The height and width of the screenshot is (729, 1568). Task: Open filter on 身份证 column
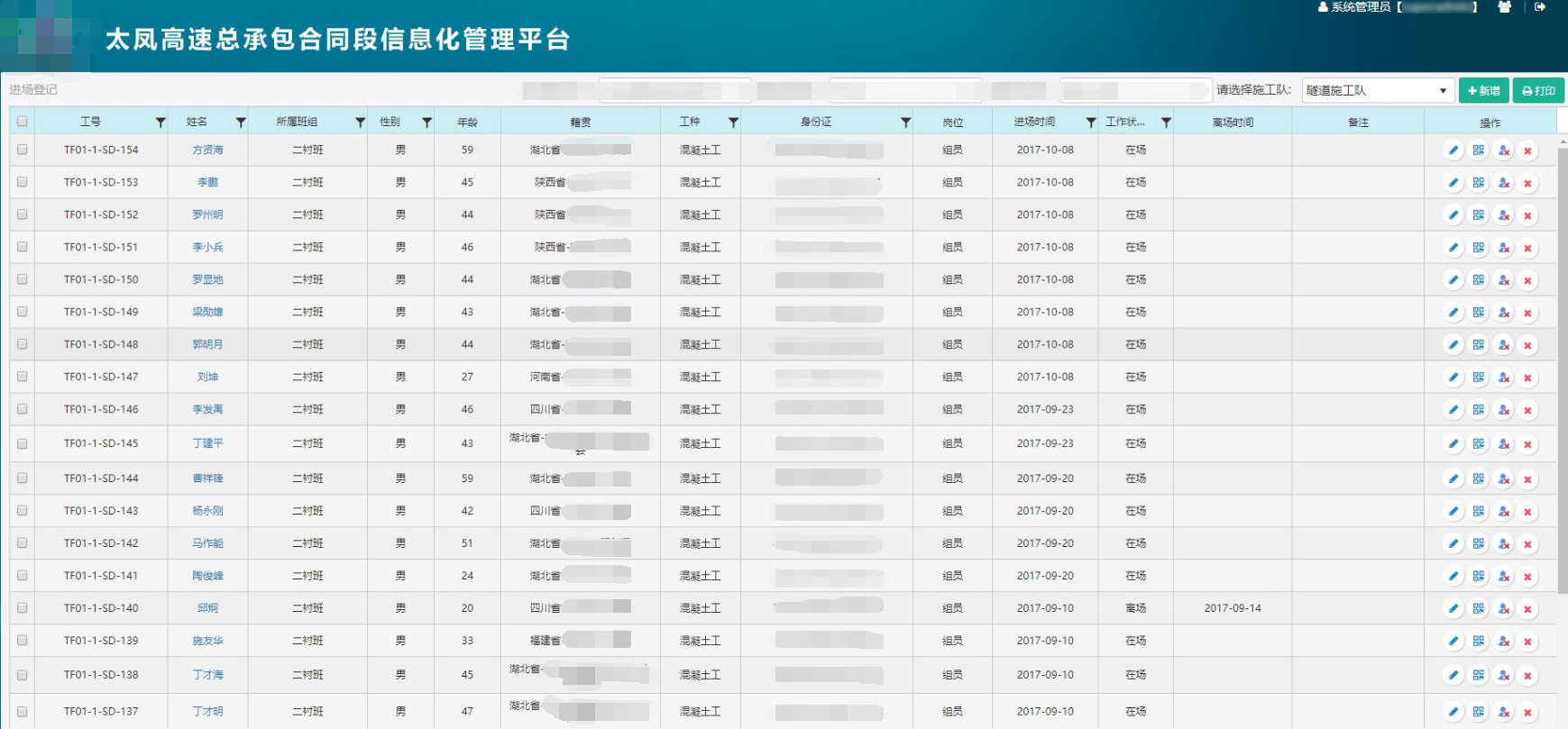906,123
